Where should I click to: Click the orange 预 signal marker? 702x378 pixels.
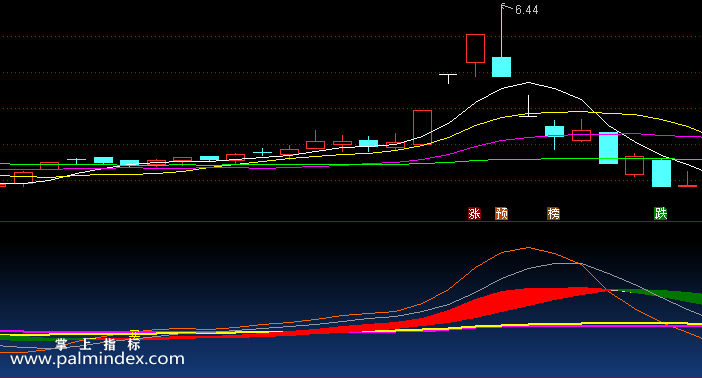(x=501, y=214)
